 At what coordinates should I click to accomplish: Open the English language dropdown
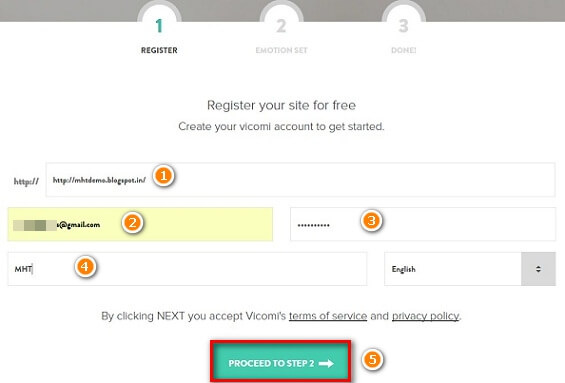470,269
